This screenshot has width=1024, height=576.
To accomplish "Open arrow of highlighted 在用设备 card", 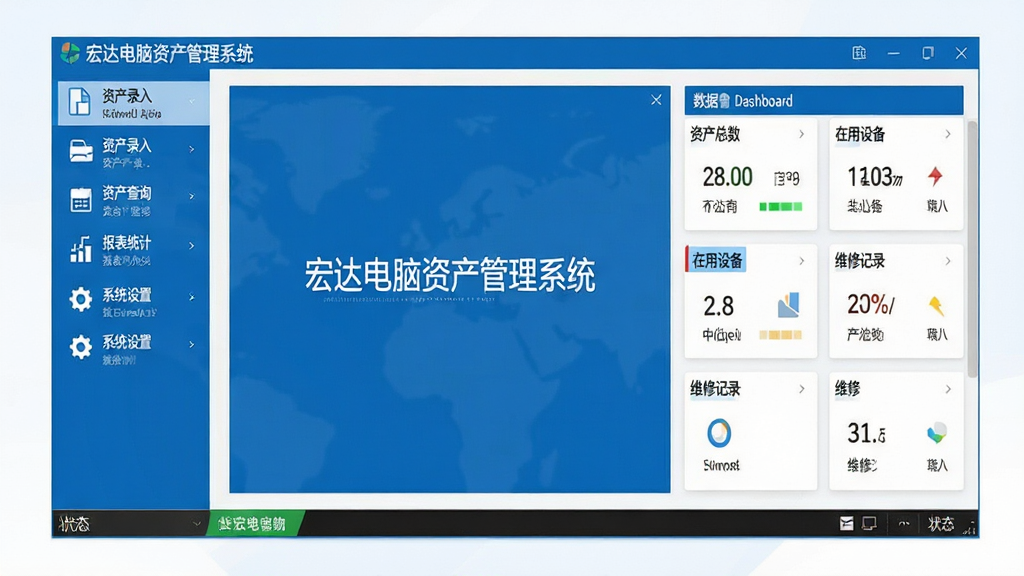I will (x=801, y=261).
